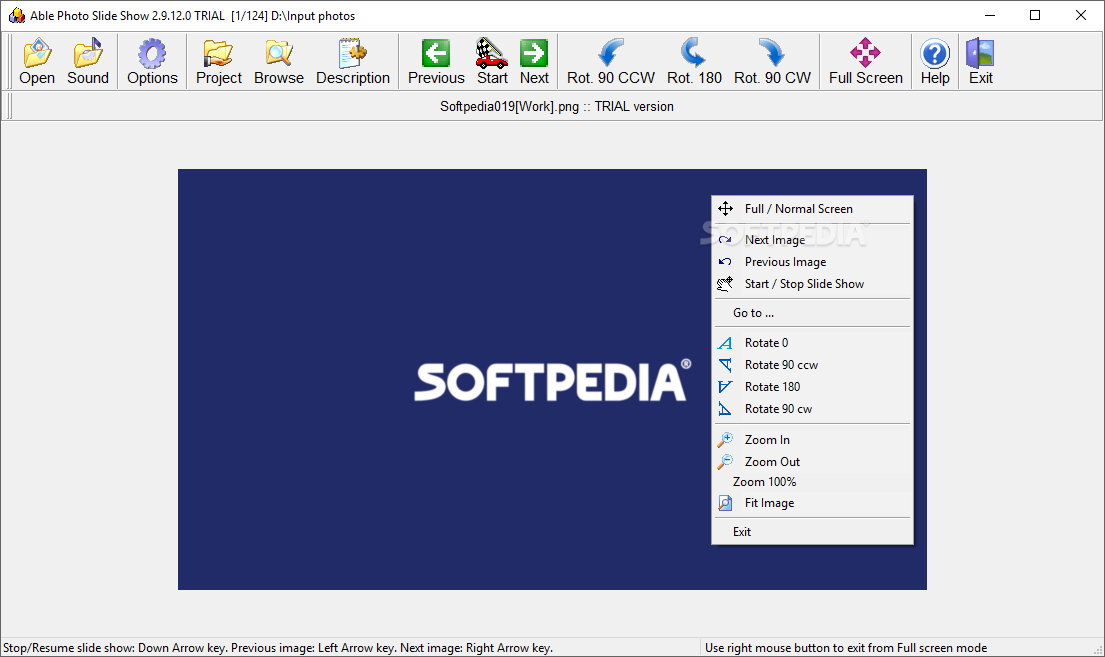Minimize the application window
The image size is (1105, 657).
[x=989, y=16]
